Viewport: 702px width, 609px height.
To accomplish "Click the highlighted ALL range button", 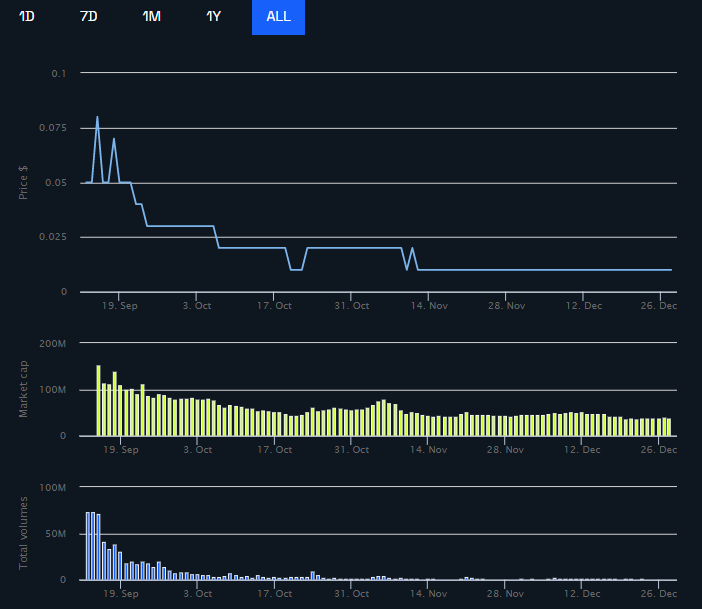I will click(x=278, y=17).
